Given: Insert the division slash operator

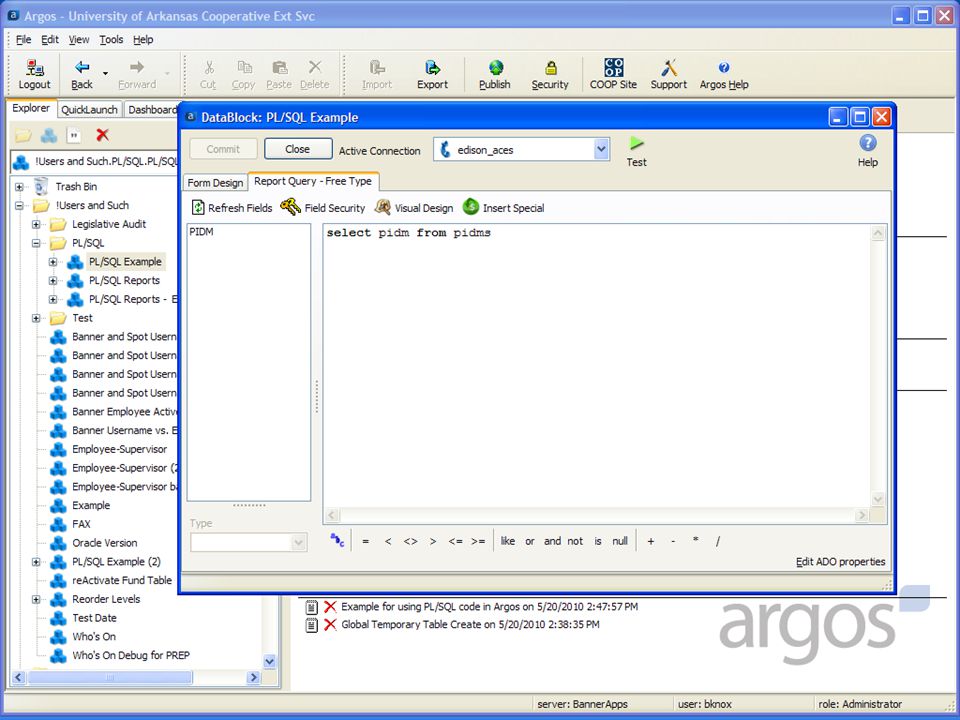Looking at the screenshot, I should pos(718,541).
